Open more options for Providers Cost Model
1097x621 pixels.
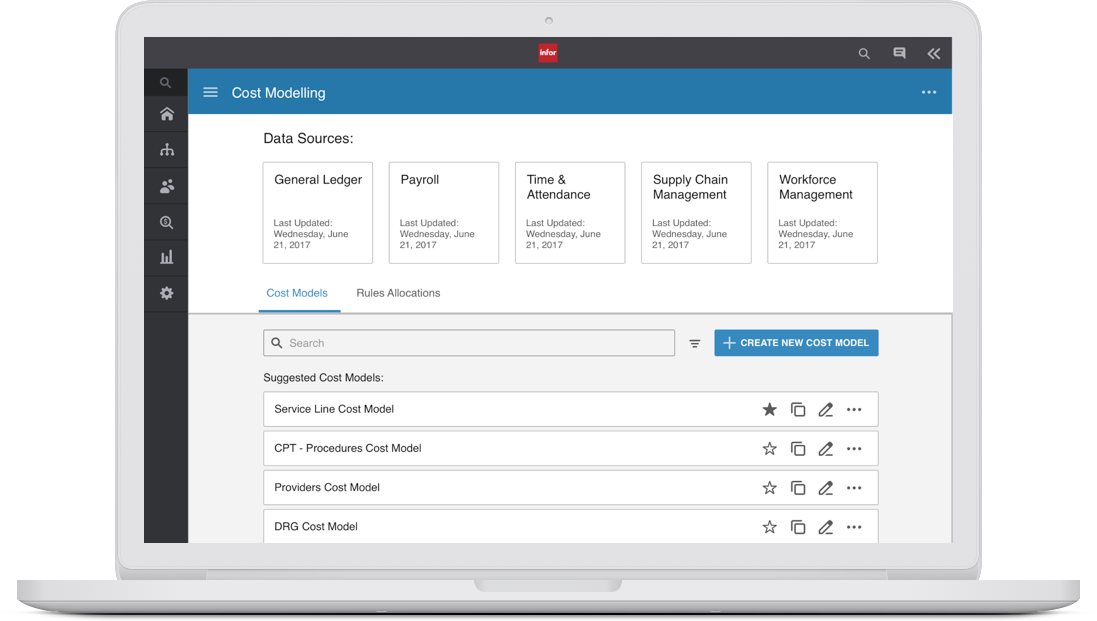(x=854, y=488)
